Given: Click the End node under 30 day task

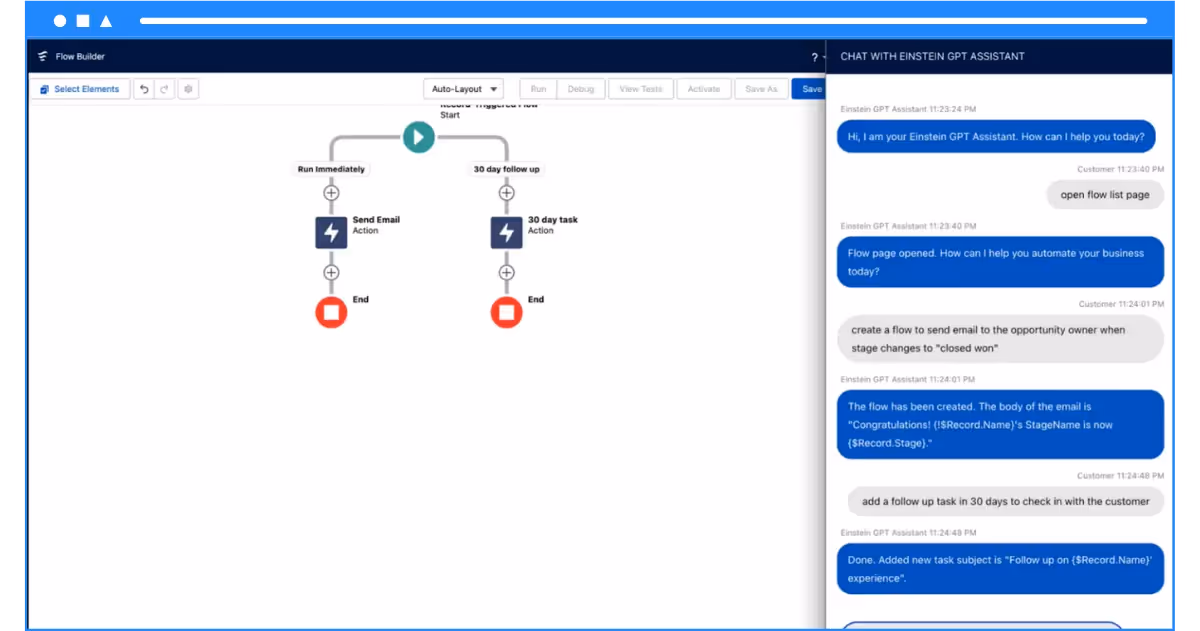Looking at the screenshot, I should [506, 313].
